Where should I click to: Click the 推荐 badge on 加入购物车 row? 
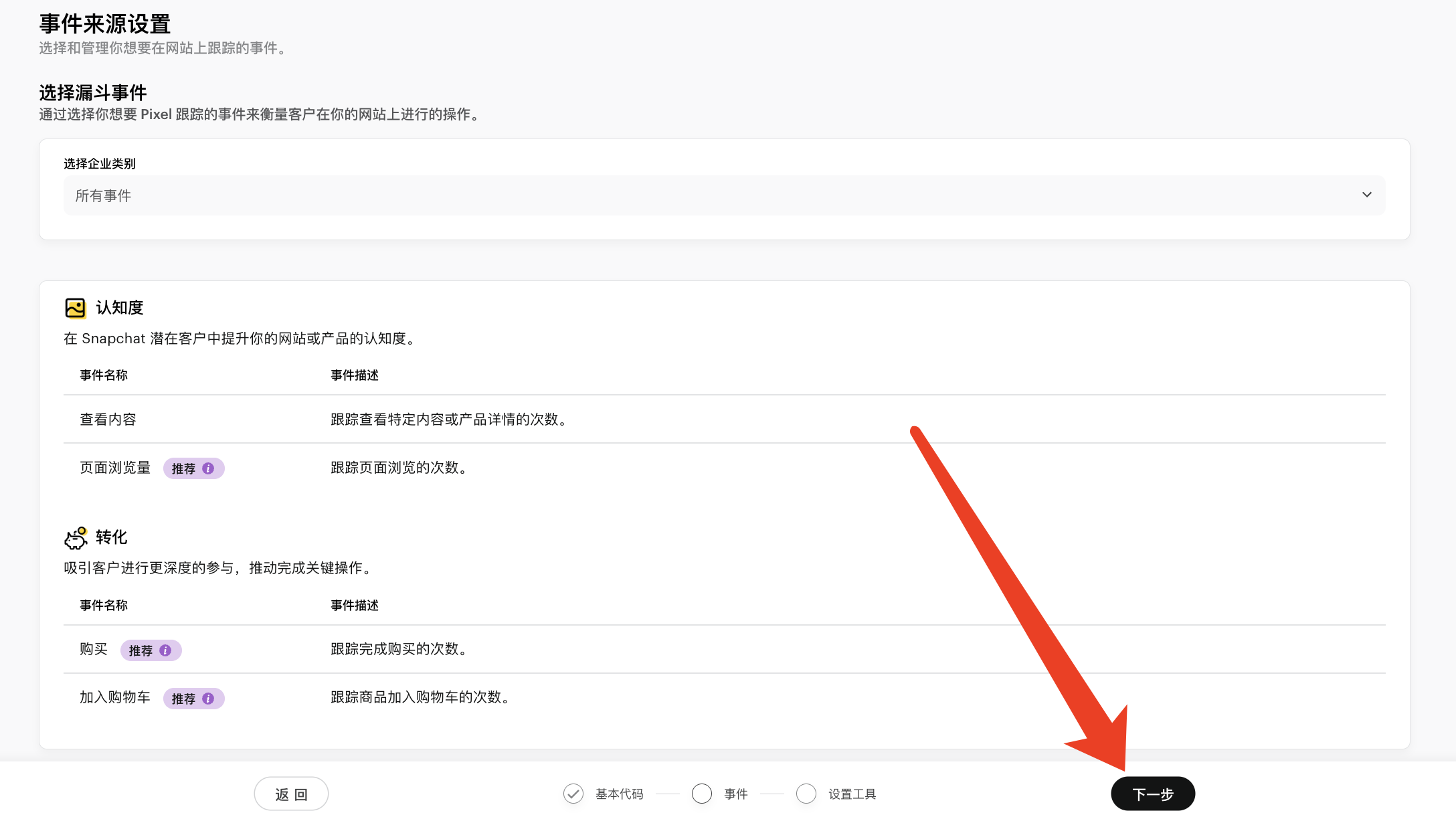click(183, 699)
